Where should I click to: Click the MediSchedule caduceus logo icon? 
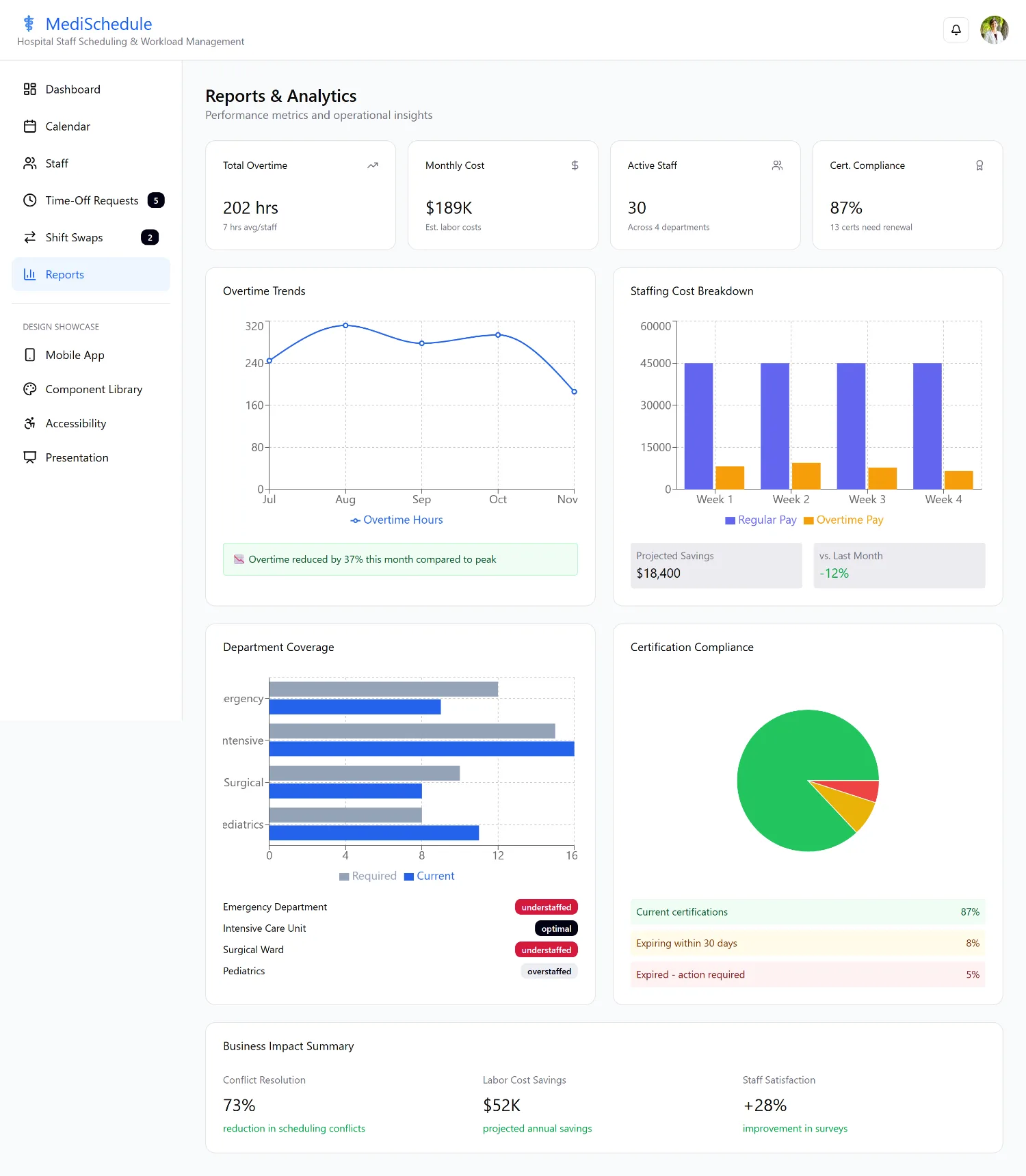click(29, 24)
